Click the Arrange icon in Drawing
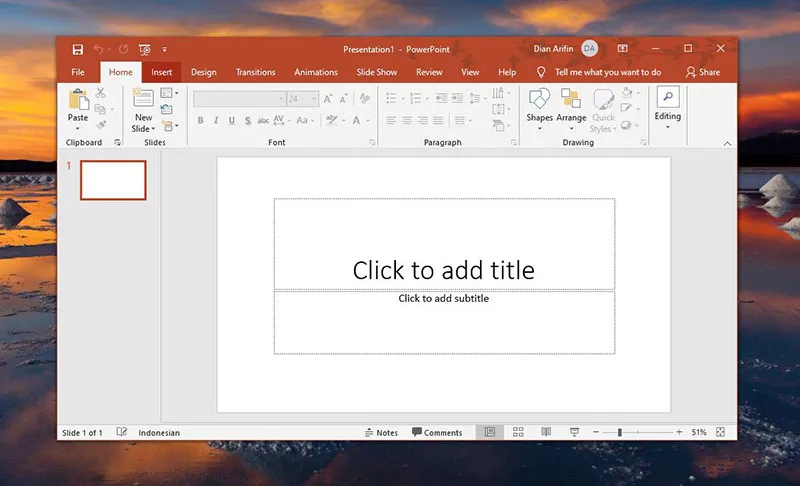This screenshot has width=800, height=486. [571, 100]
